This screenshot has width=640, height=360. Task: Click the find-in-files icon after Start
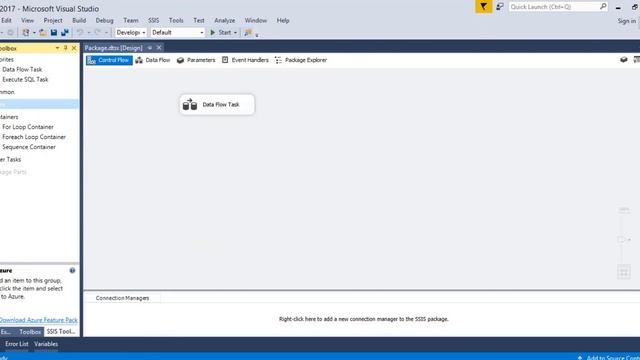(x=248, y=33)
